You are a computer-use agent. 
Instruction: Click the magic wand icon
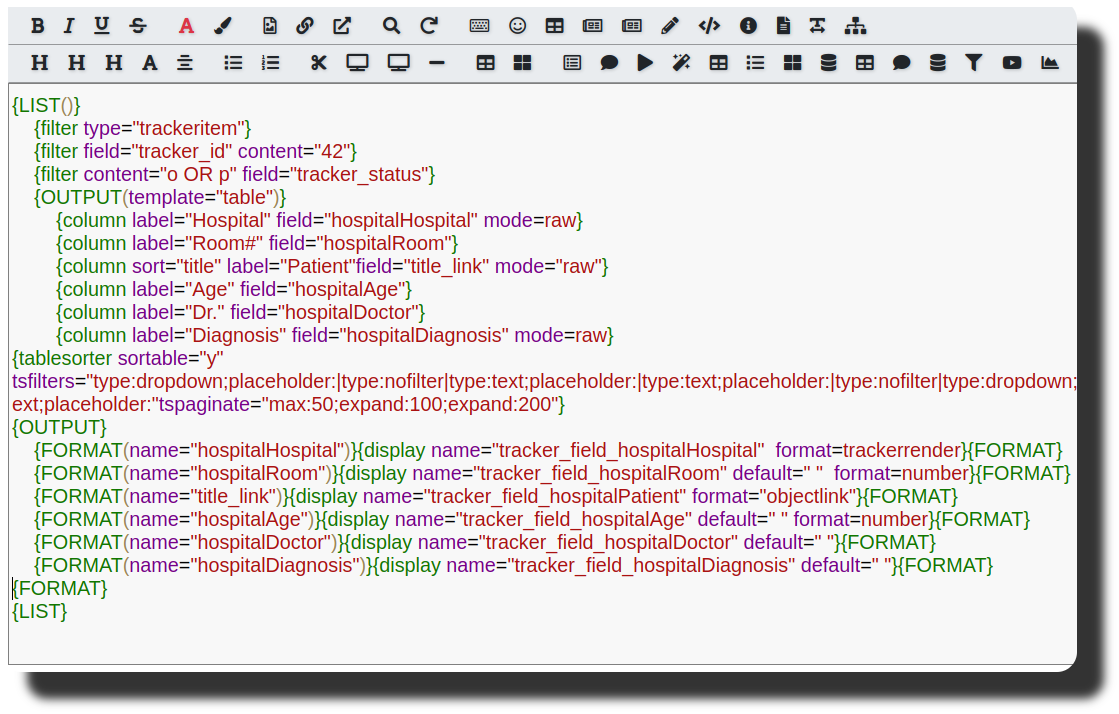point(682,63)
